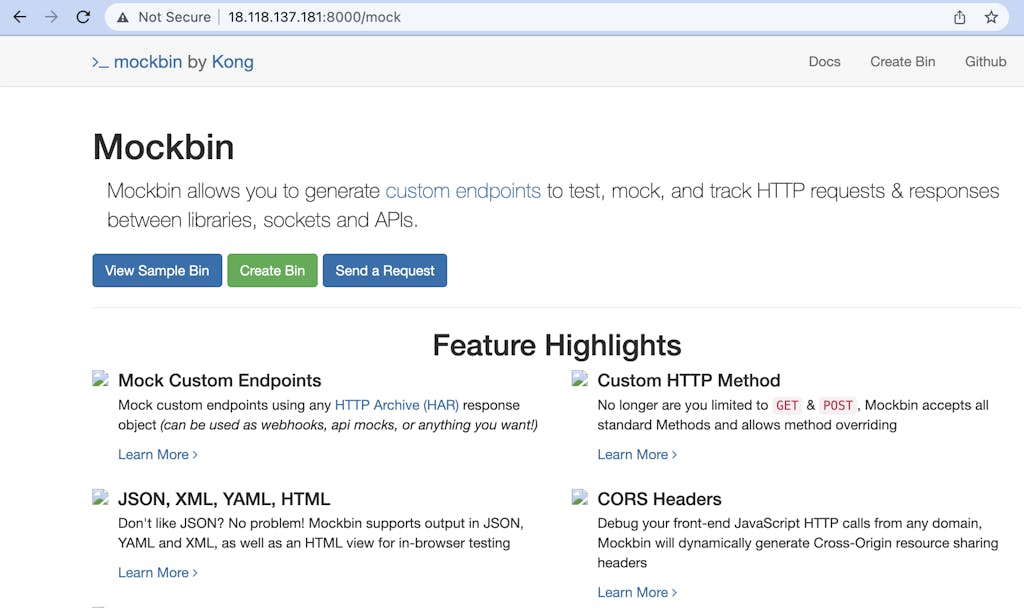
Task: Open the HTTP Archive (HAR) link
Action: [x=396, y=405]
